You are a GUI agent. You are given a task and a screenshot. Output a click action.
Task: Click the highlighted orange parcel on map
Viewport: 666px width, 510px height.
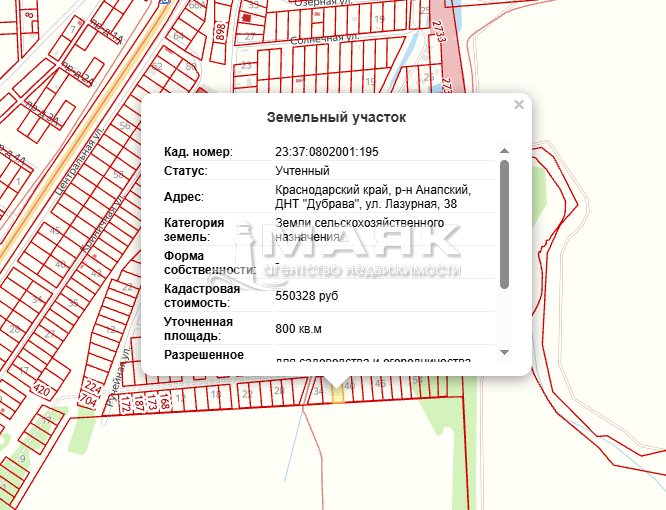(337, 394)
